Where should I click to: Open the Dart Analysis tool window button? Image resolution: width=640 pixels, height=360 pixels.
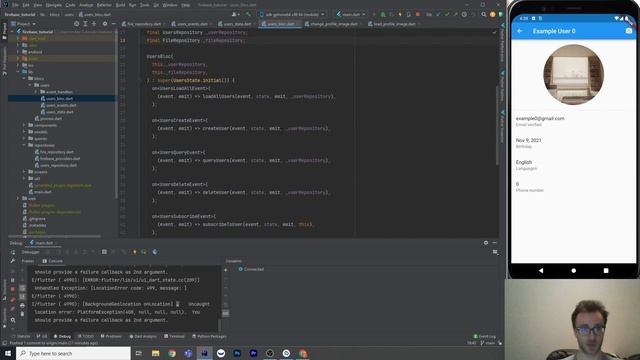pyautogui.click(x=143, y=336)
